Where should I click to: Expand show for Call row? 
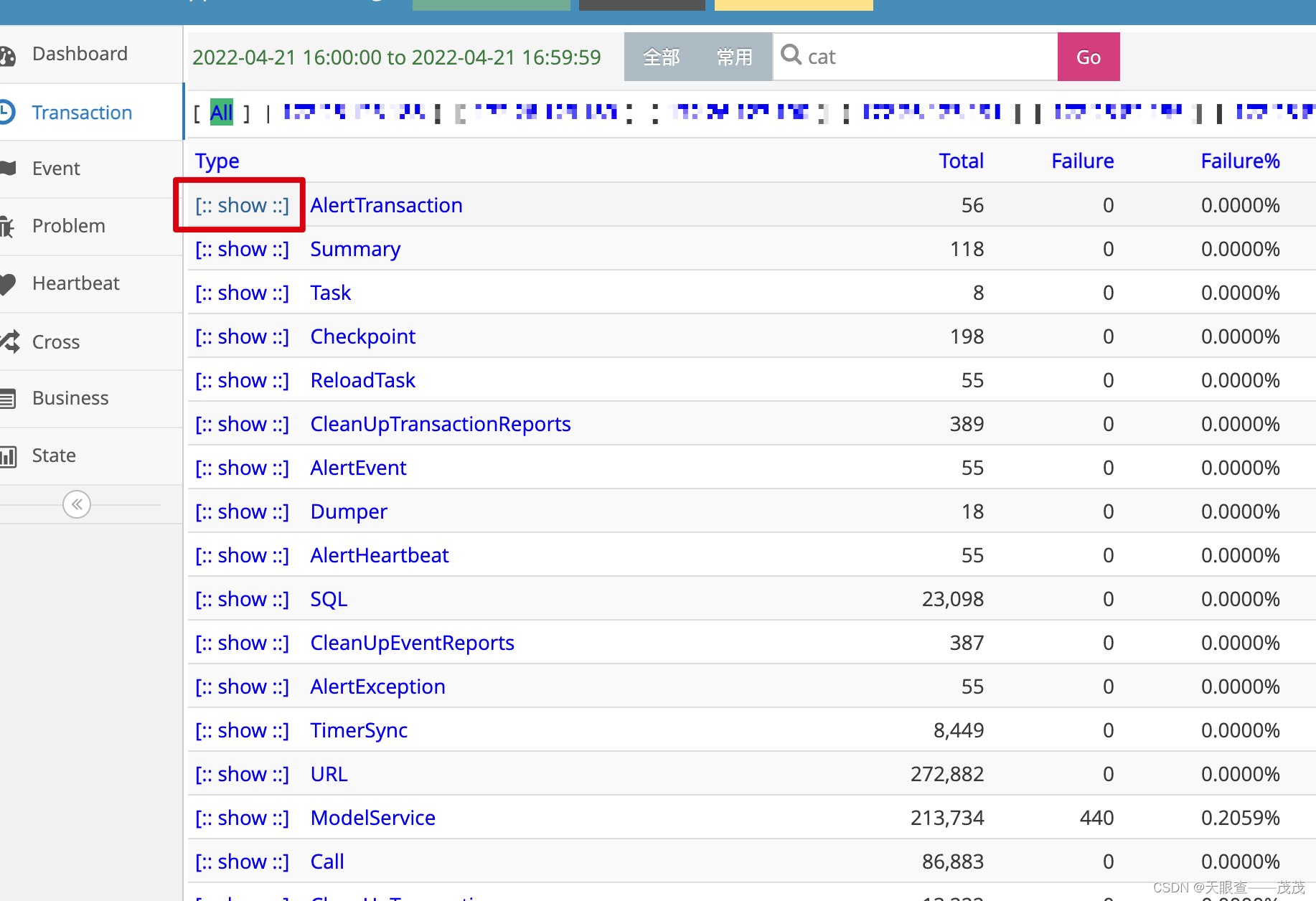(242, 862)
